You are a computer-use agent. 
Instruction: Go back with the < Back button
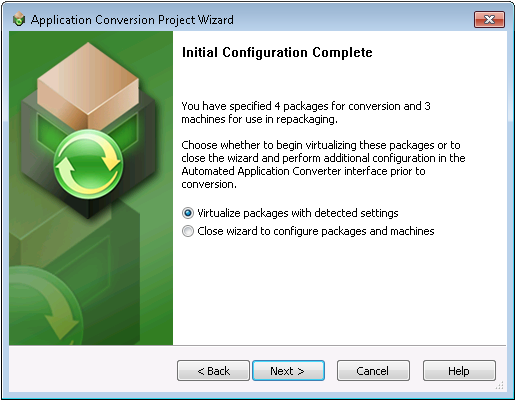[x=213, y=370]
